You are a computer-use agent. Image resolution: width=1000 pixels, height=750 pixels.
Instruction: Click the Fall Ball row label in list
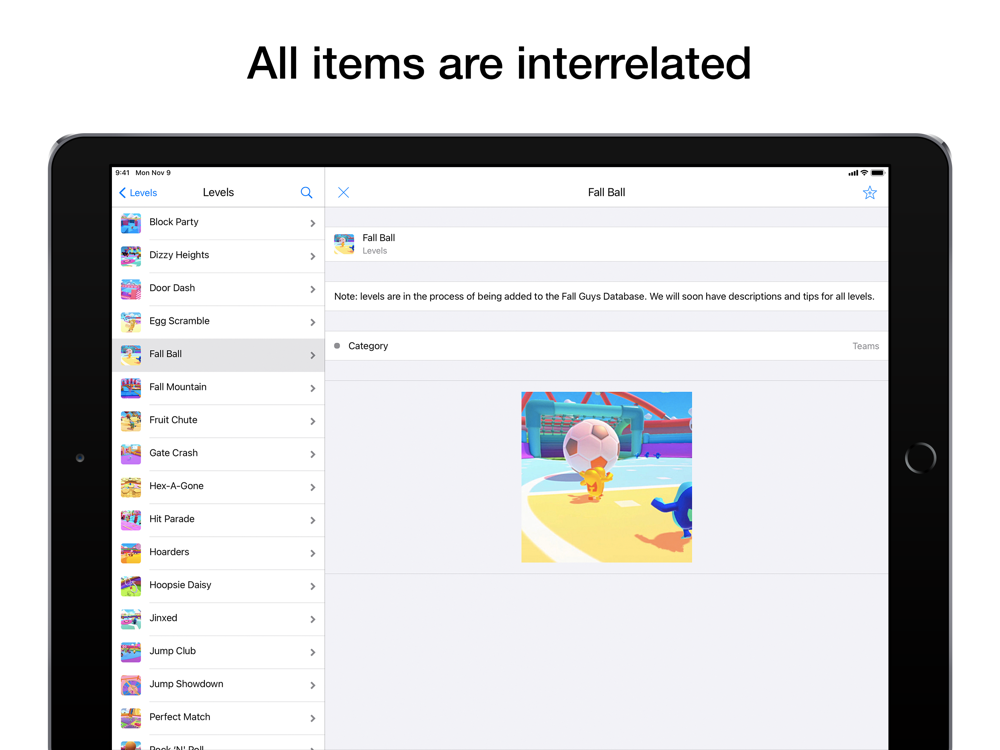[x=165, y=354]
